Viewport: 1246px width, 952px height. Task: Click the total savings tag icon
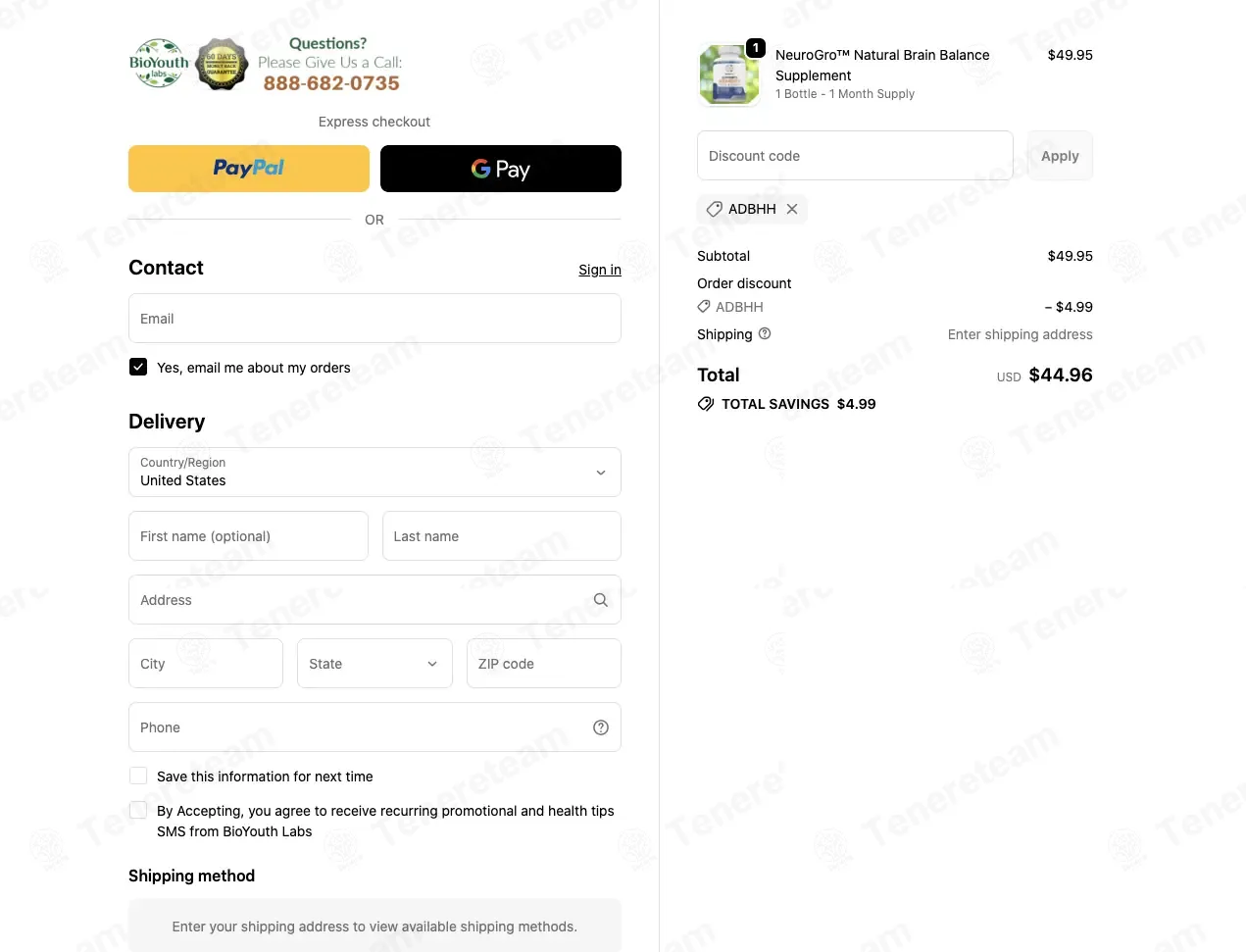click(x=706, y=404)
